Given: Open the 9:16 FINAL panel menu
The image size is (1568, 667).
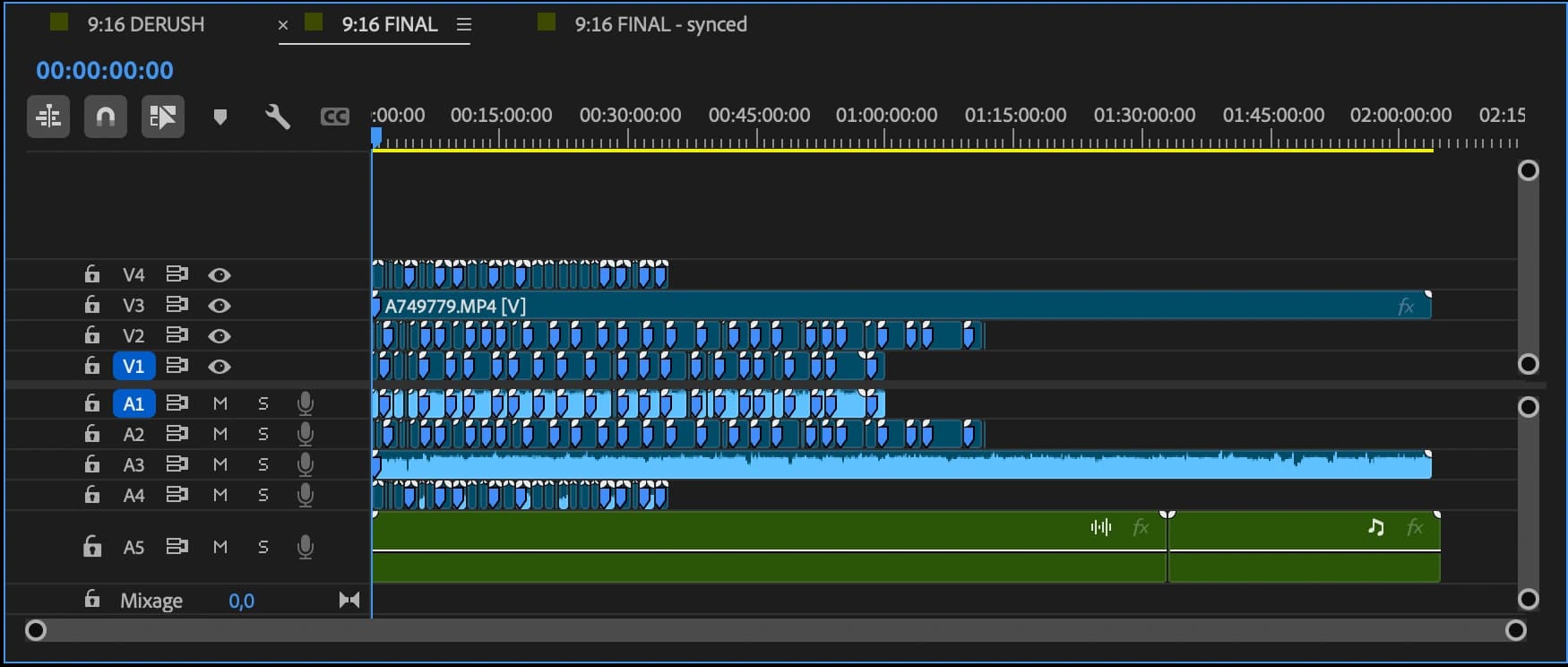Looking at the screenshot, I should click(x=463, y=25).
